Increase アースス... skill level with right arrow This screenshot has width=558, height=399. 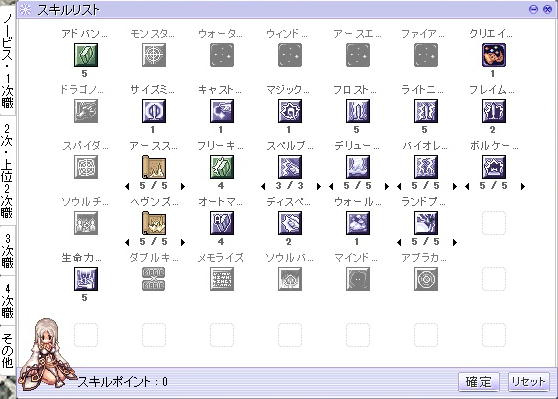tap(183, 186)
